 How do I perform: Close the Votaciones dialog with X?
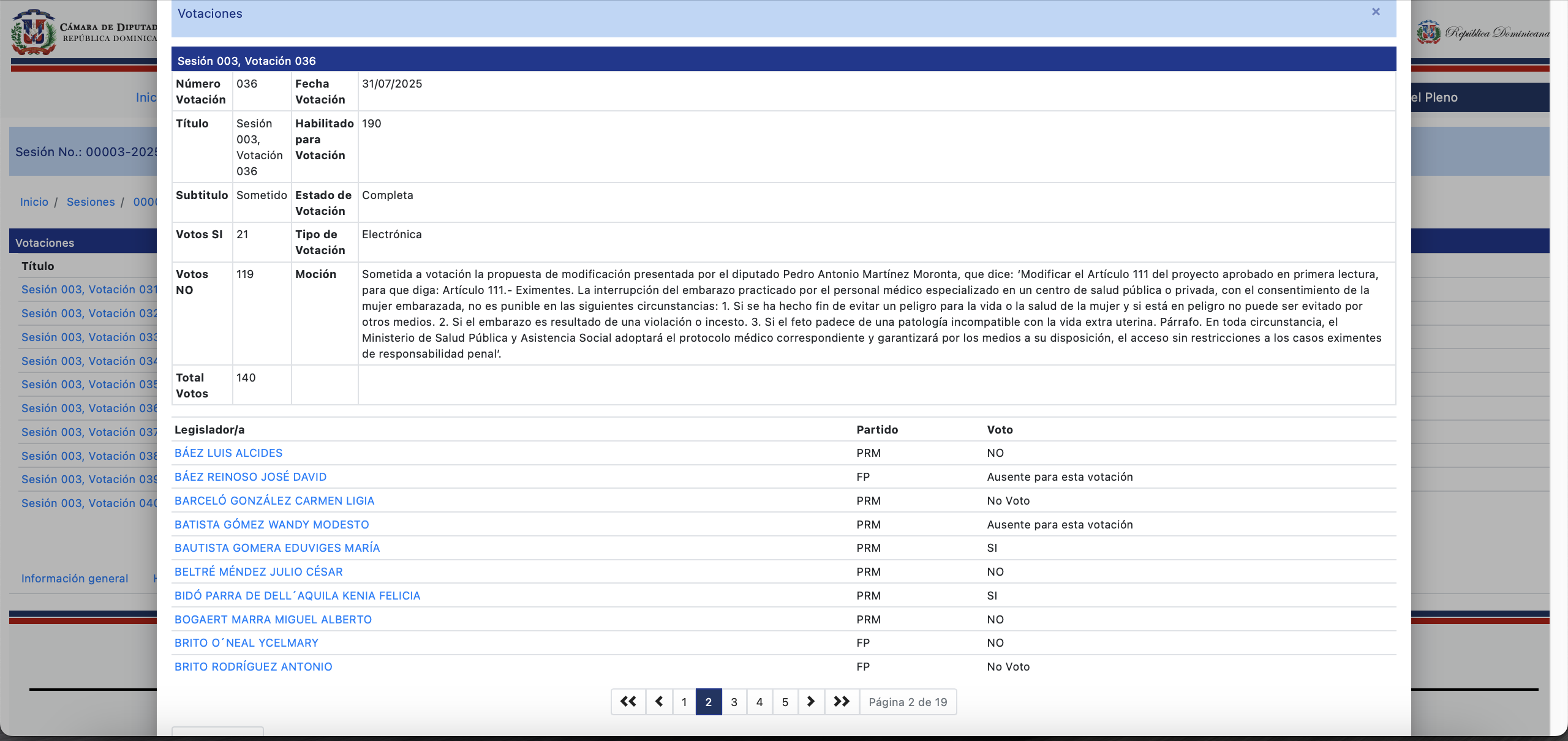pyautogui.click(x=1376, y=12)
